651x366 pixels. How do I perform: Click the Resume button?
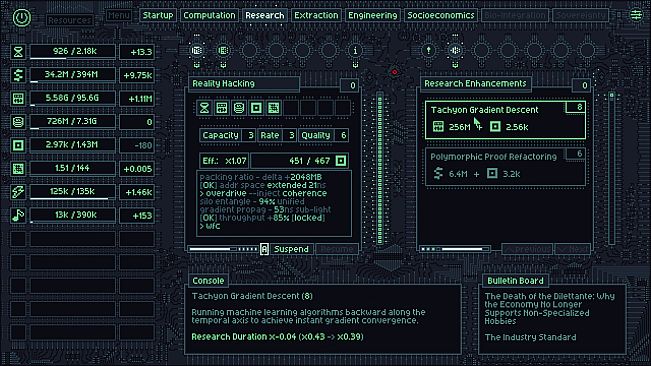pyautogui.click(x=337, y=249)
